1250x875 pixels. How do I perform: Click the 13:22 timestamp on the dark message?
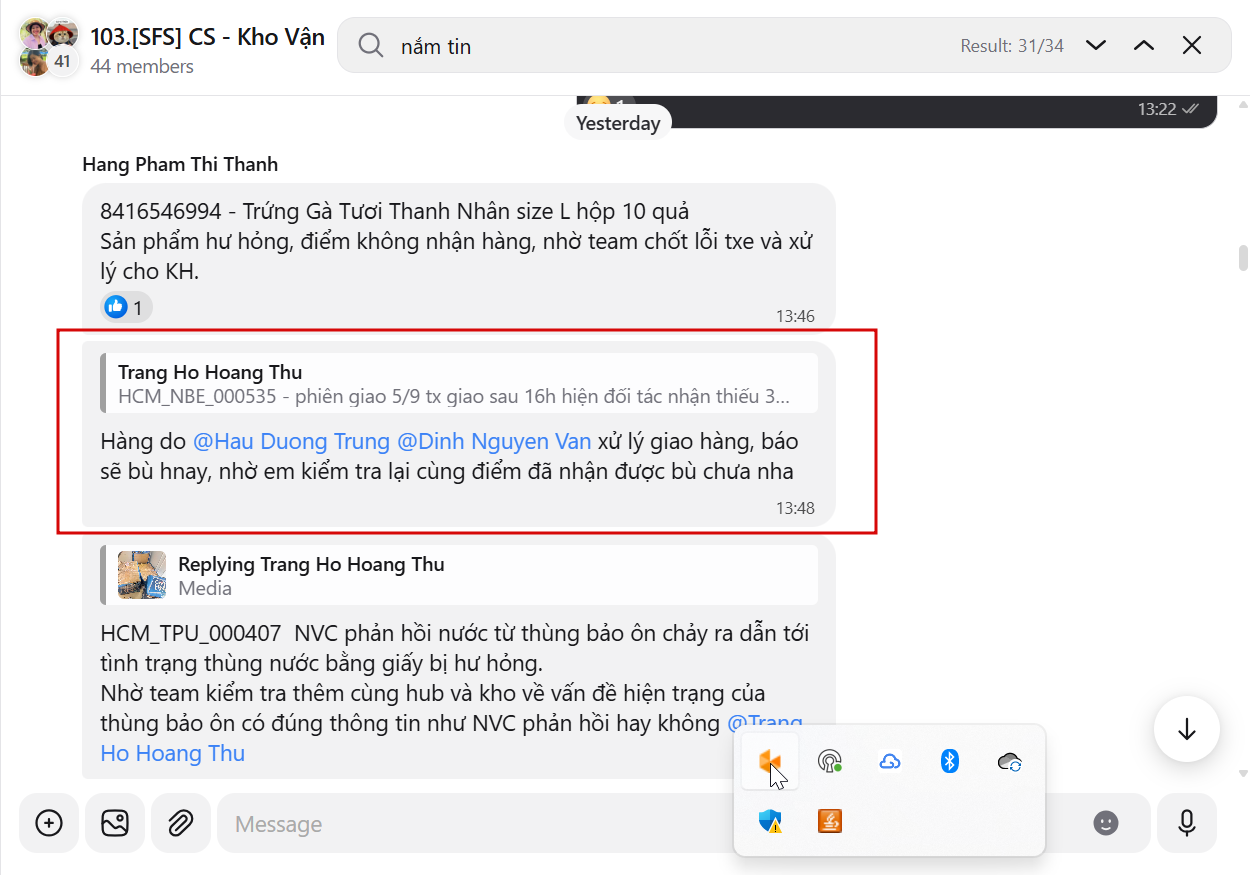1157,109
